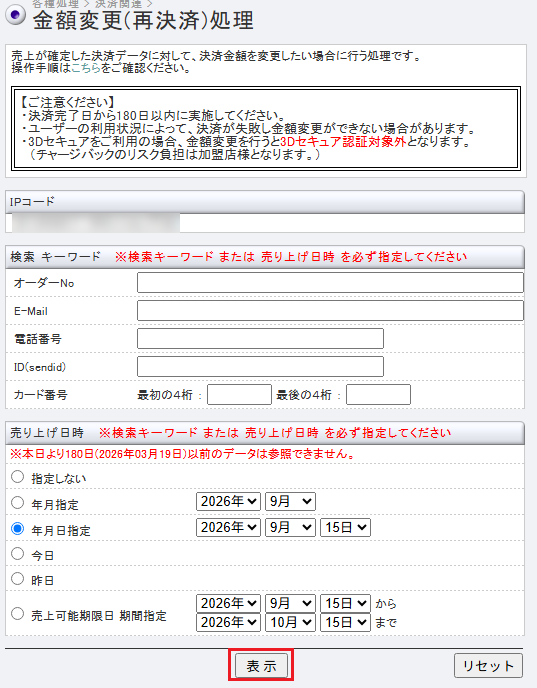Open the から start month dropdown
The height and width of the screenshot is (688, 537).
click(x=290, y=604)
